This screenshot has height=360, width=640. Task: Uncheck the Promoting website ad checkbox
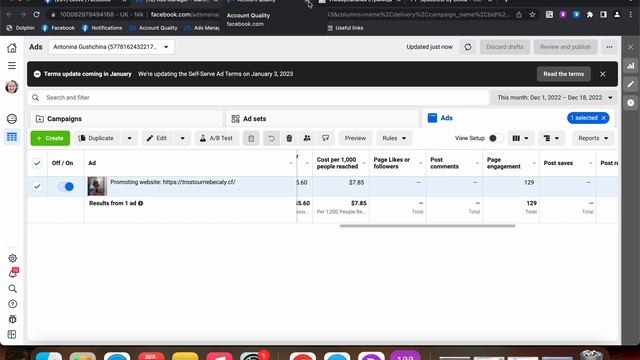(37, 187)
